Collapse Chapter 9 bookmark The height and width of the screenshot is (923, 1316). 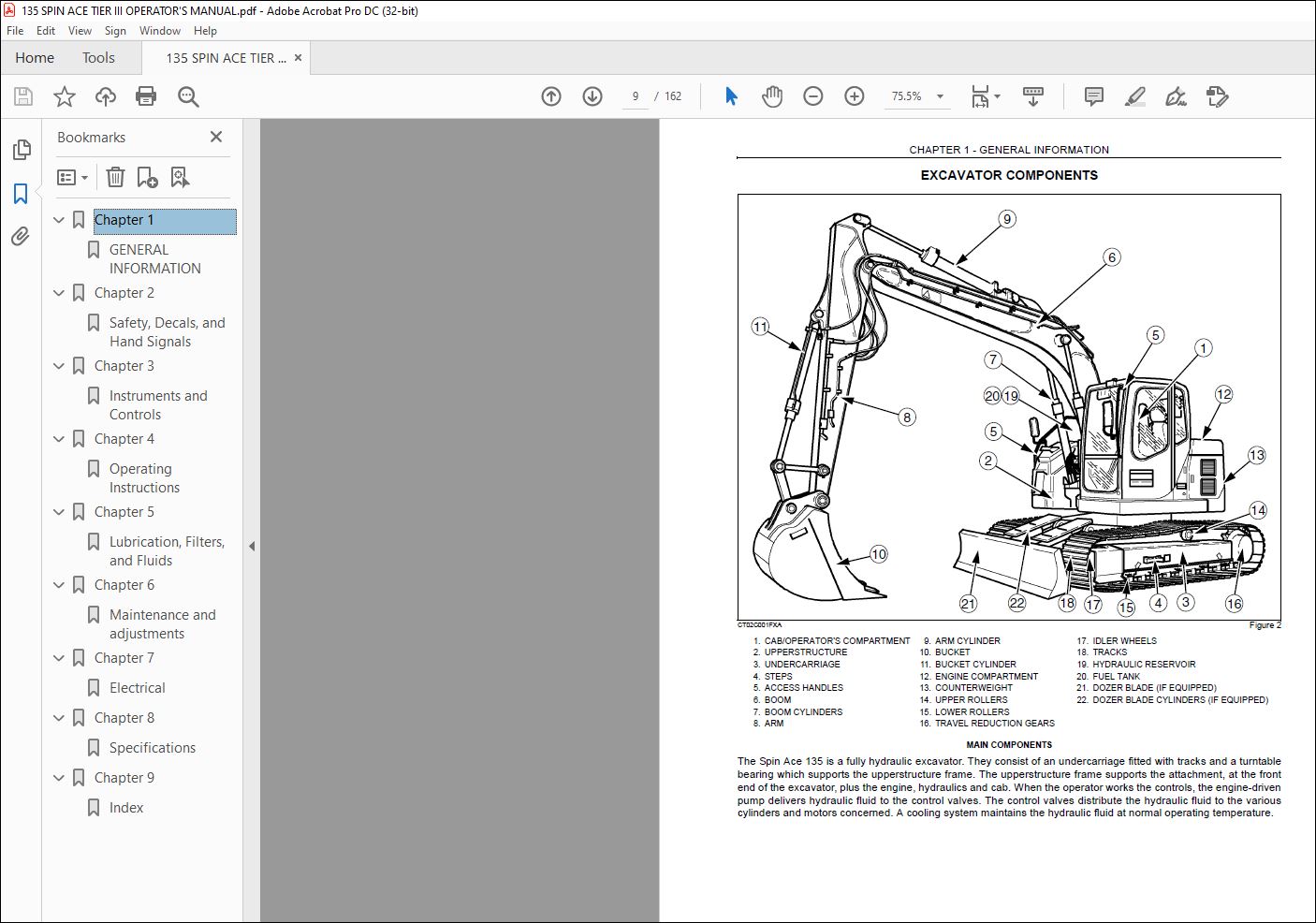(59, 778)
